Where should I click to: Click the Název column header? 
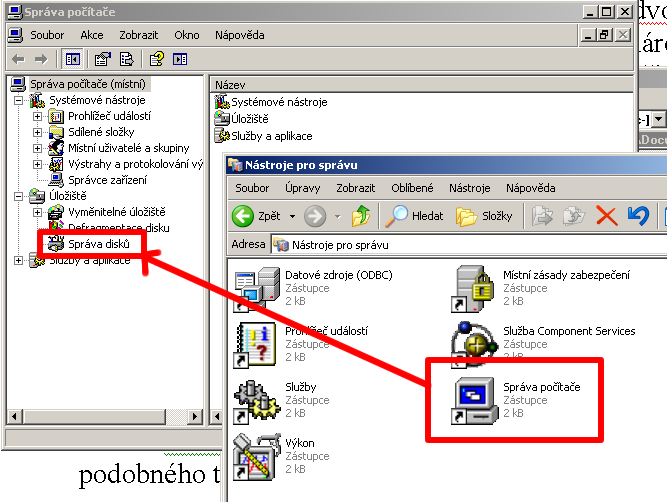coord(231,86)
